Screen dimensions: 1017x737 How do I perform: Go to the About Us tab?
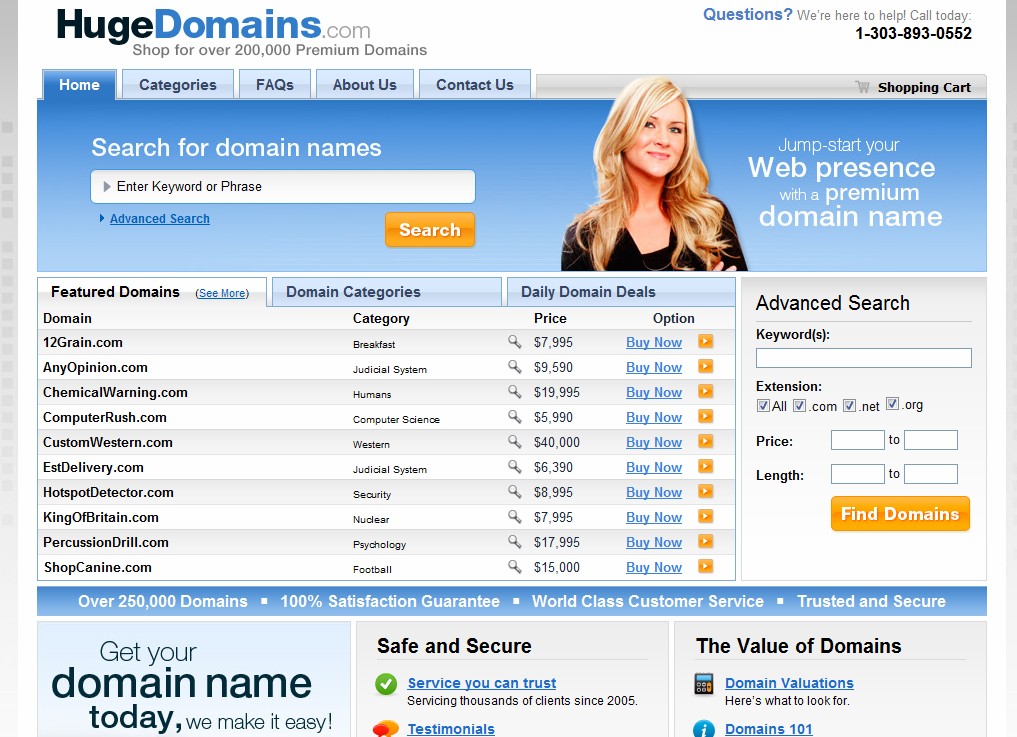pyautogui.click(x=365, y=85)
